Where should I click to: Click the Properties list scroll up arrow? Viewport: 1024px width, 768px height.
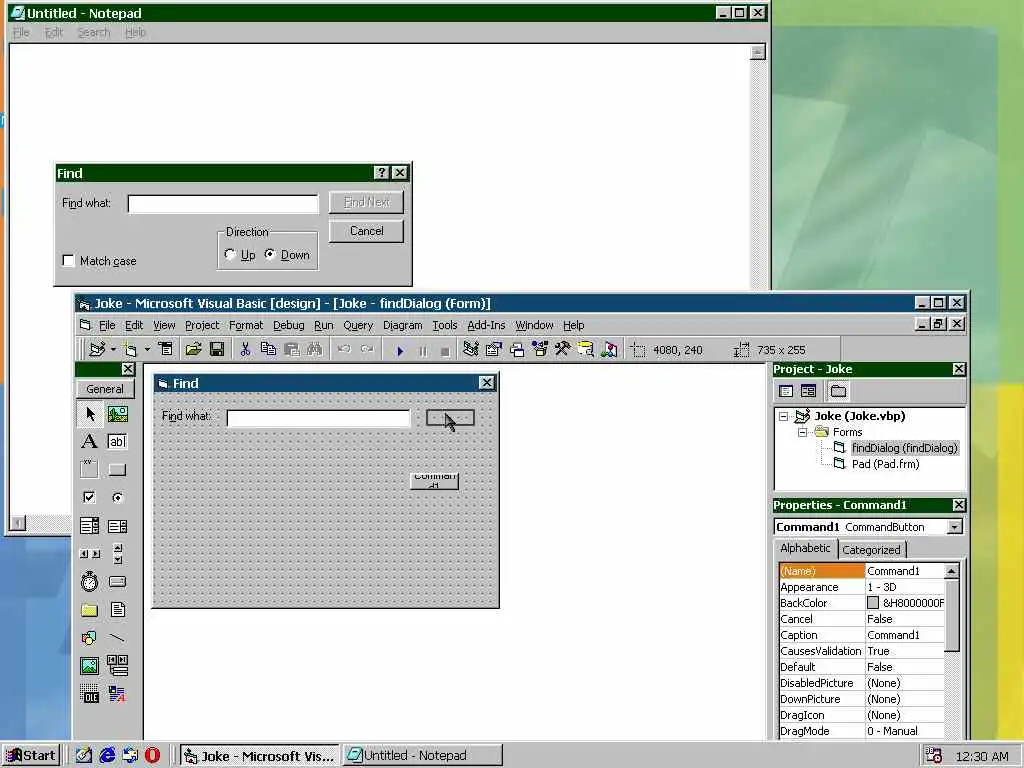952,571
